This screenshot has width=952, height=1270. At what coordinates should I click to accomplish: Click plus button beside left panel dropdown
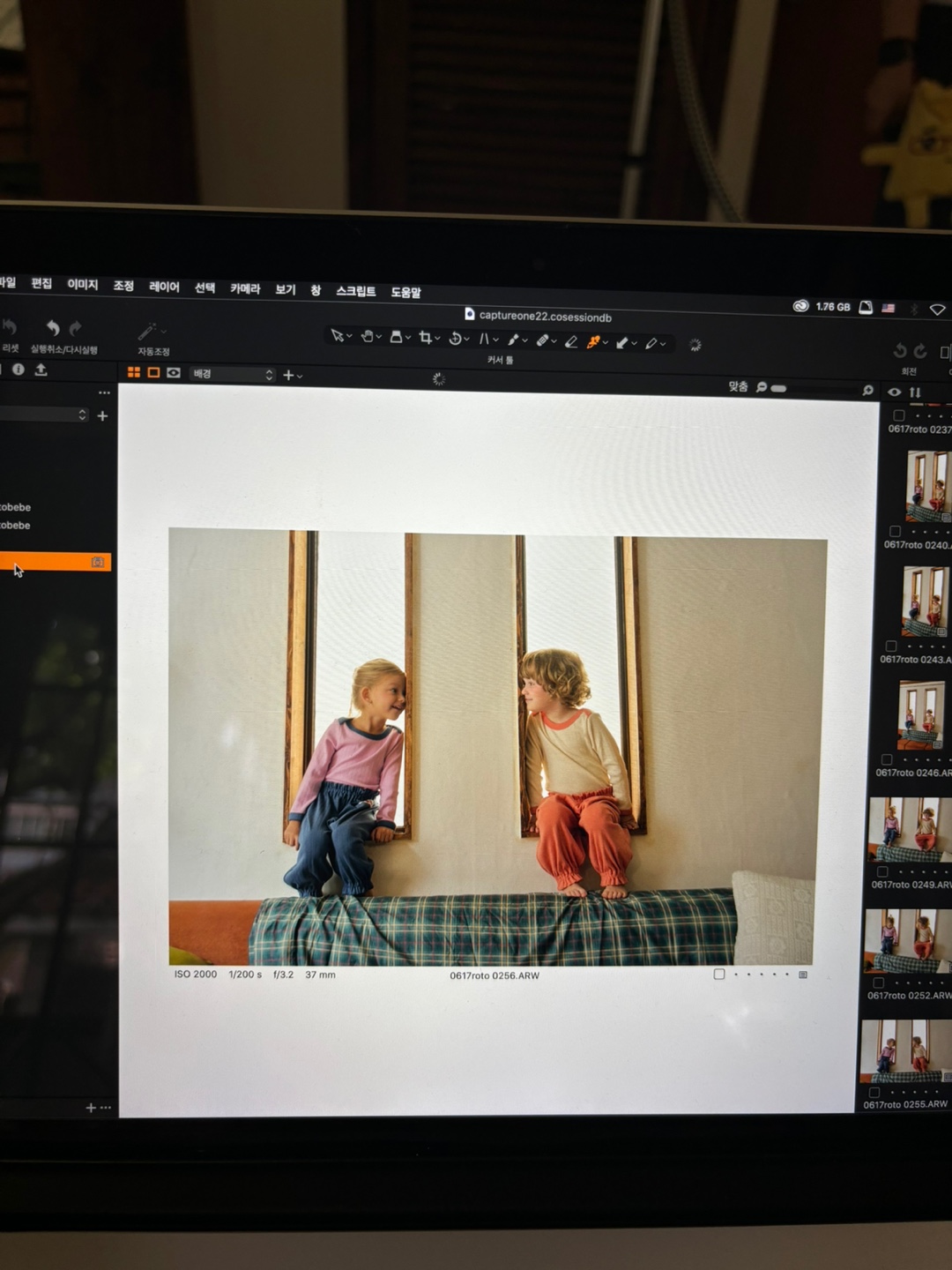(102, 415)
